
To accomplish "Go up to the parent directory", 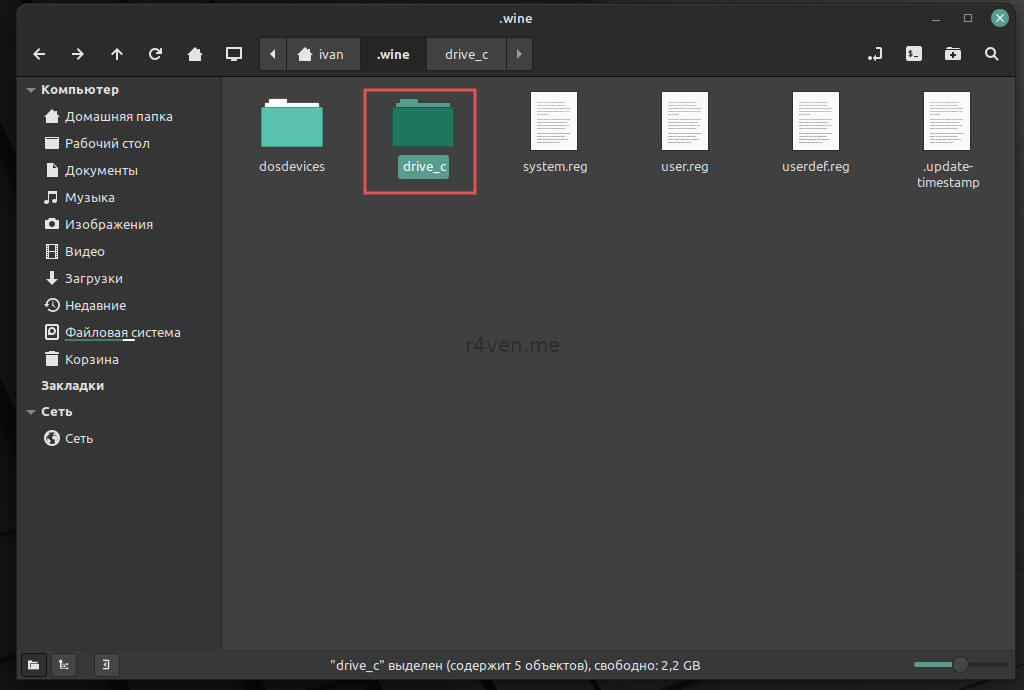I will coord(117,54).
